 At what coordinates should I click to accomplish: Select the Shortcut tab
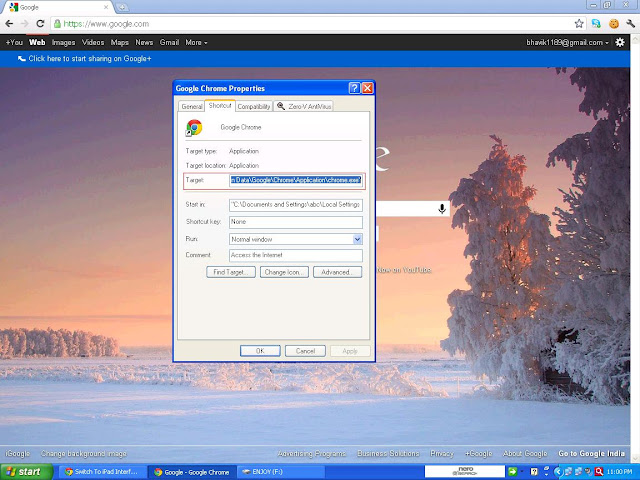(220, 105)
